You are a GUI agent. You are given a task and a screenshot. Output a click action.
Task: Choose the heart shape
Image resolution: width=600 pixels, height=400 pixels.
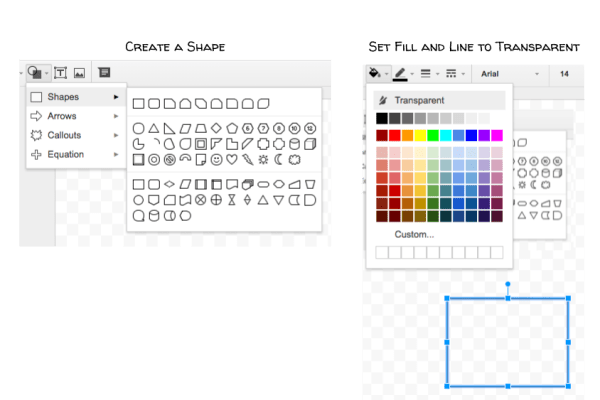tap(232, 159)
